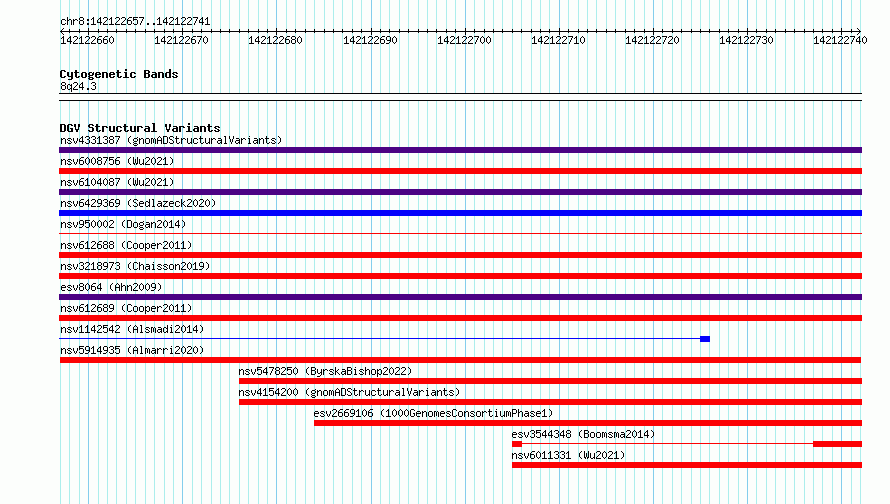
Task: Open esv2669106 (1000GenomesConsortiumPhase1) label
Action: click(x=433, y=413)
